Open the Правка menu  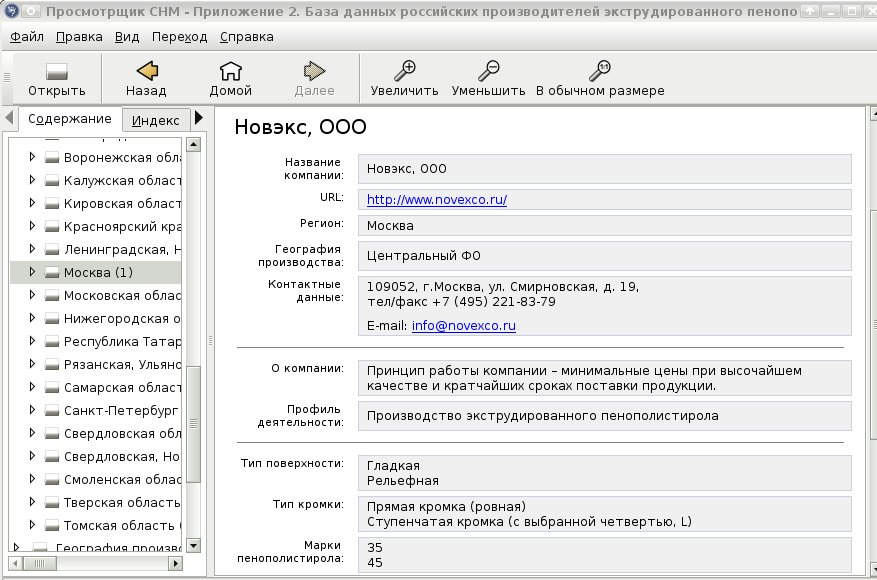79,37
